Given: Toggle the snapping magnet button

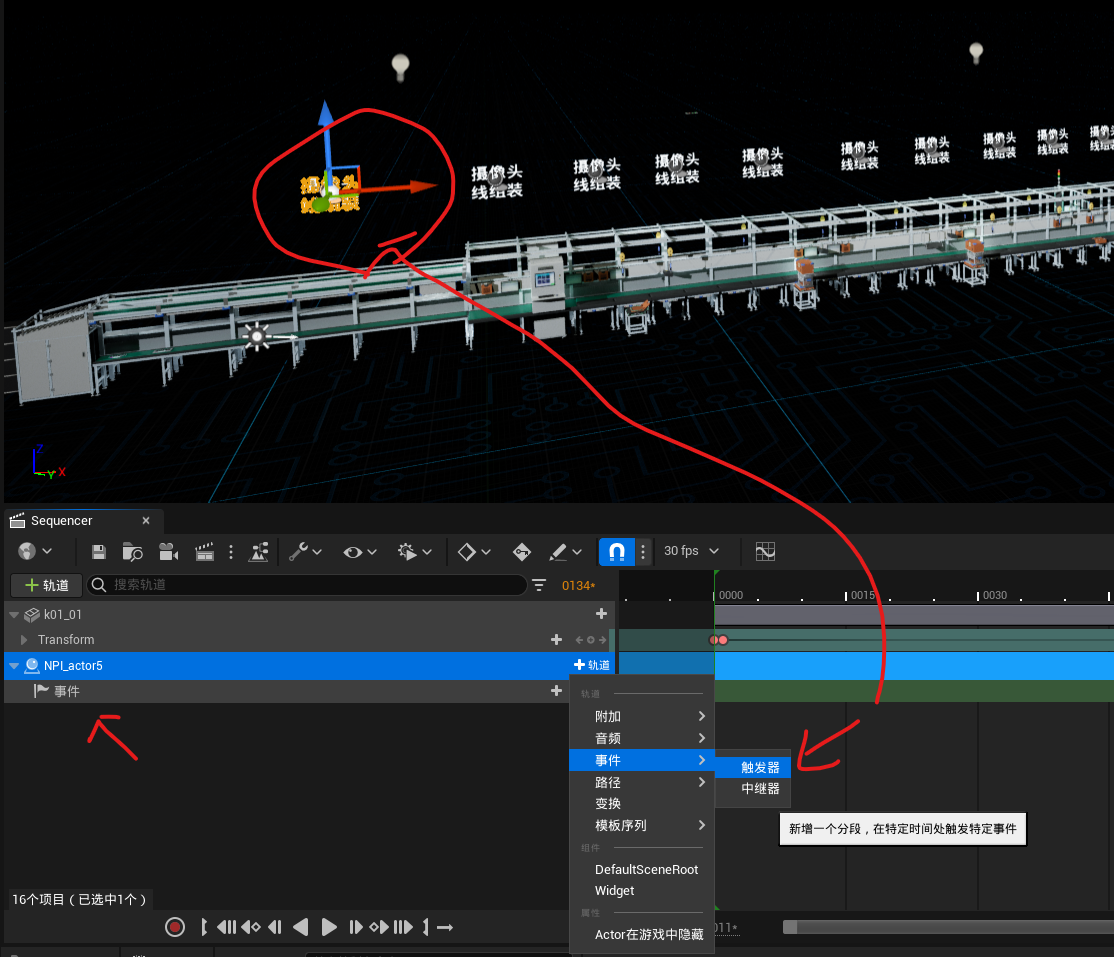Looking at the screenshot, I should coord(617,551).
